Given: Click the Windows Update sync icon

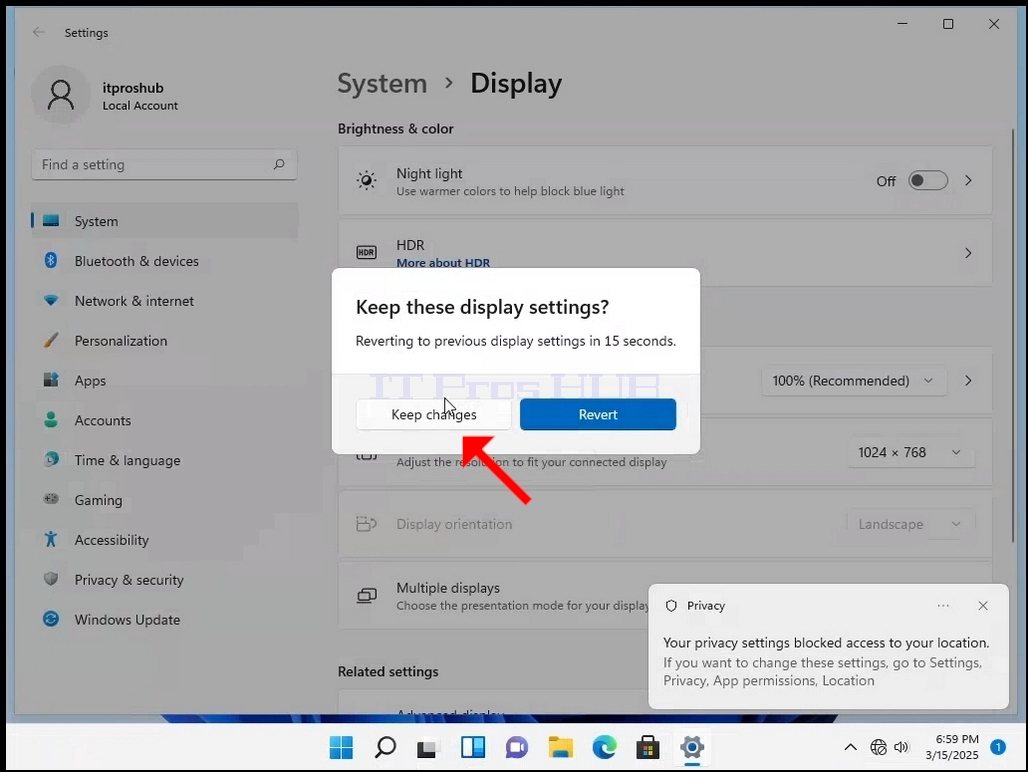Looking at the screenshot, I should [50, 619].
